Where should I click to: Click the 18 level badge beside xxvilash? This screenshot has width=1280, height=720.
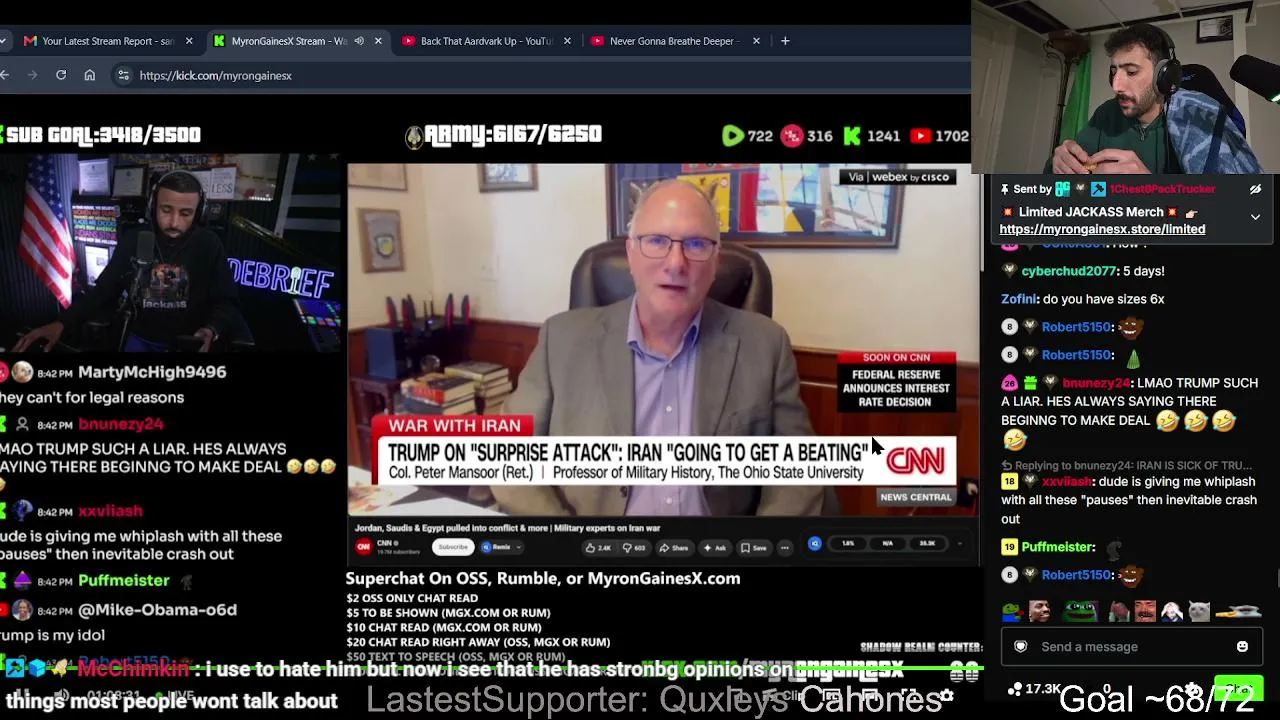(1009, 481)
